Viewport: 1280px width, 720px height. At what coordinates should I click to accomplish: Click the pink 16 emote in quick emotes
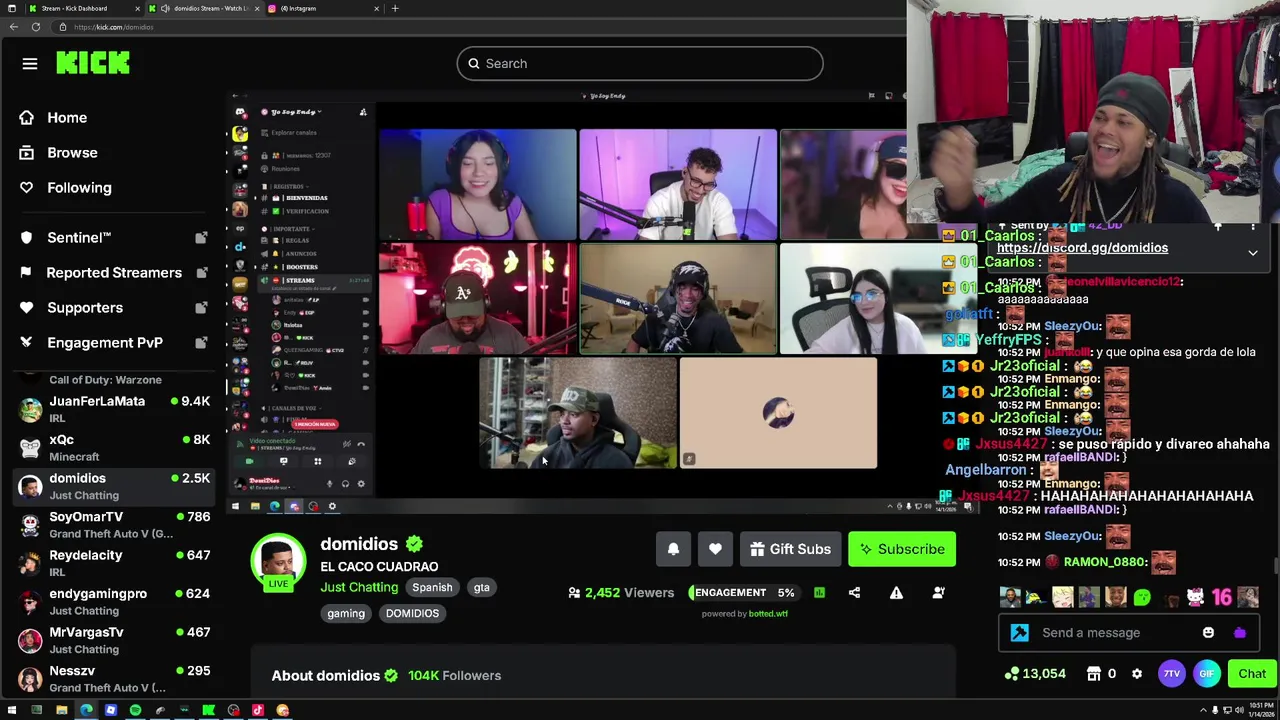pyautogui.click(x=1221, y=598)
